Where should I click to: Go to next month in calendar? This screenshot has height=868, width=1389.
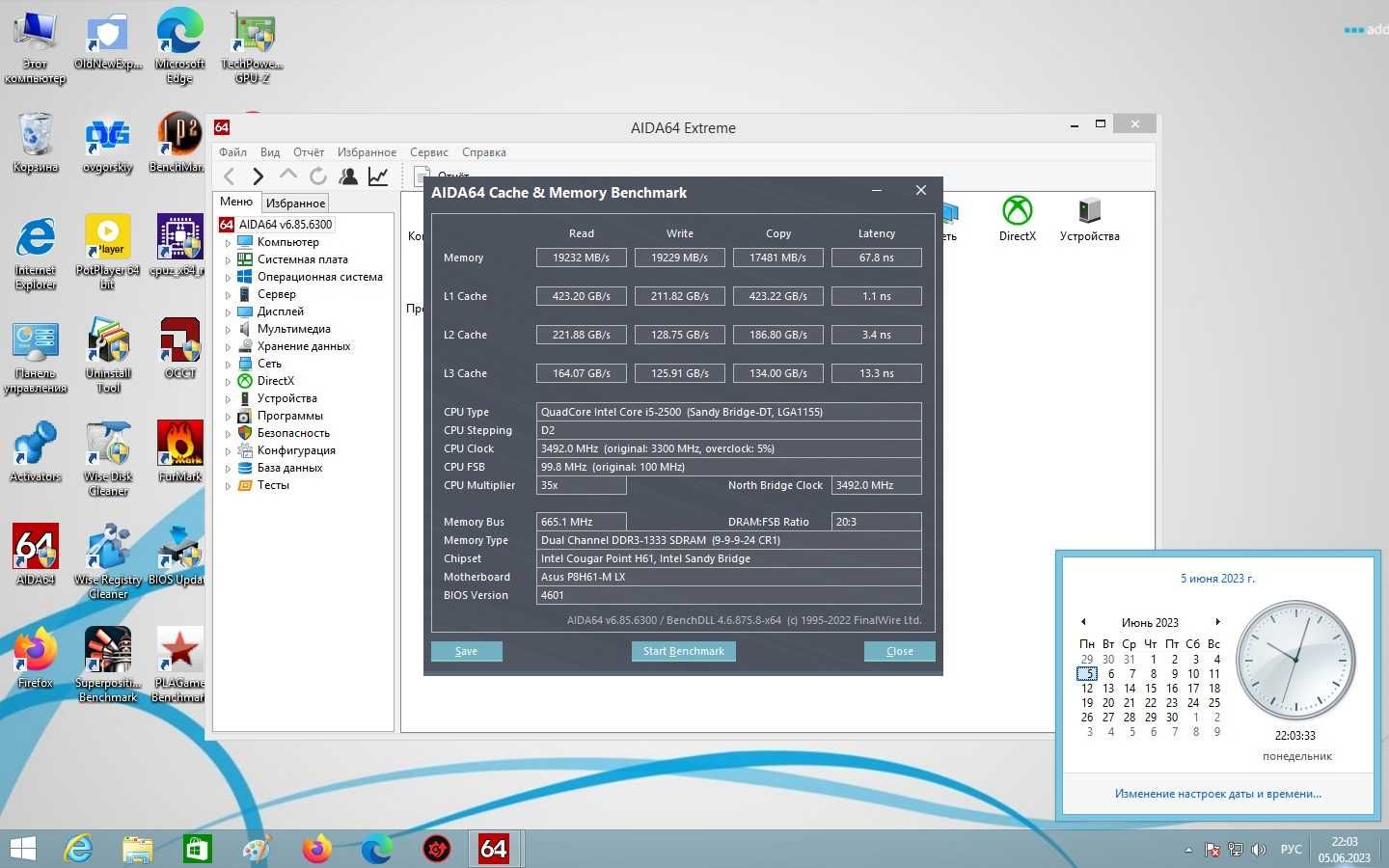pyautogui.click(x=1217, y=622)
